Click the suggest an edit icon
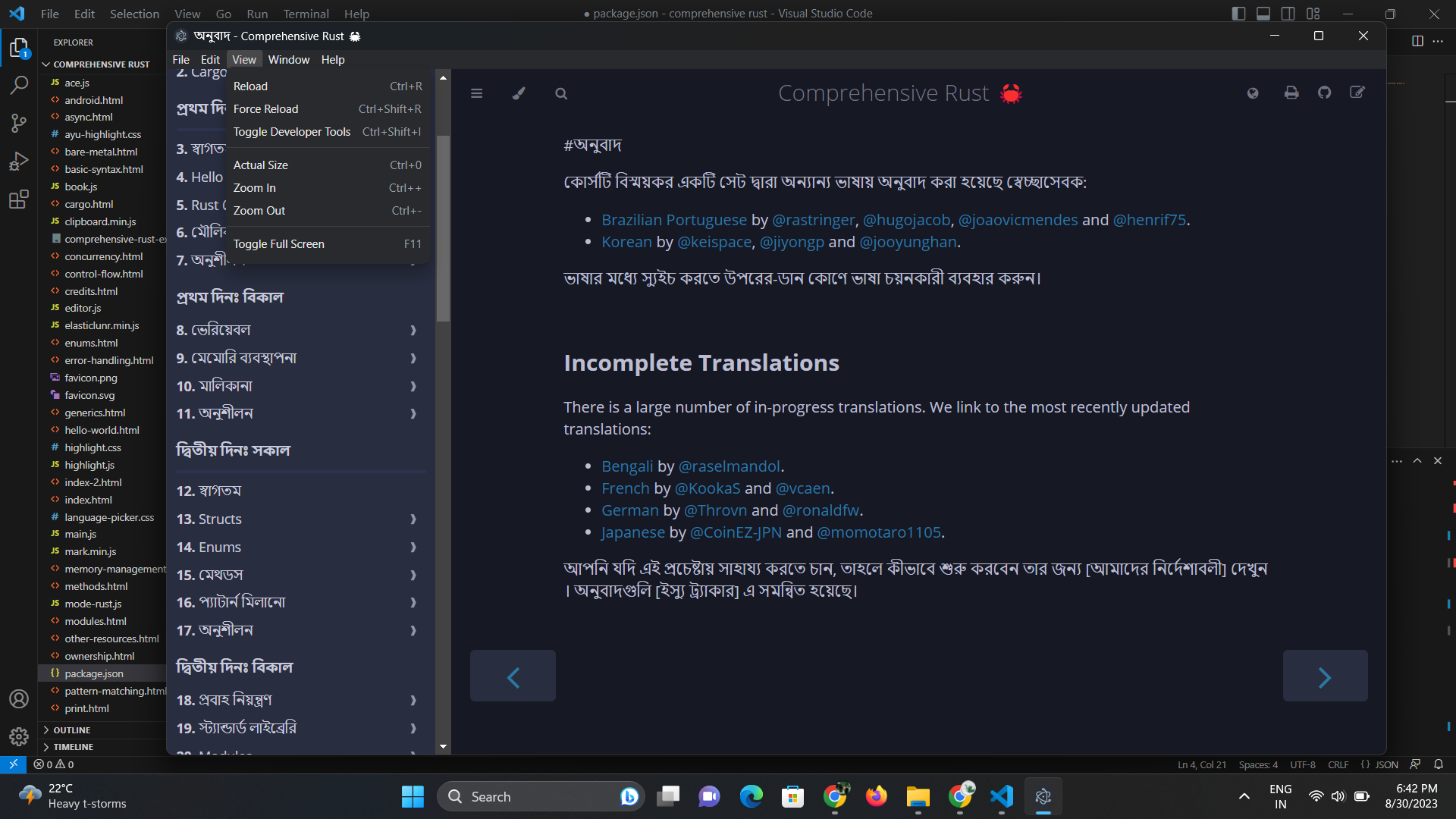Viewport: 1456px width, 819px height. [x=1357, y=93]
